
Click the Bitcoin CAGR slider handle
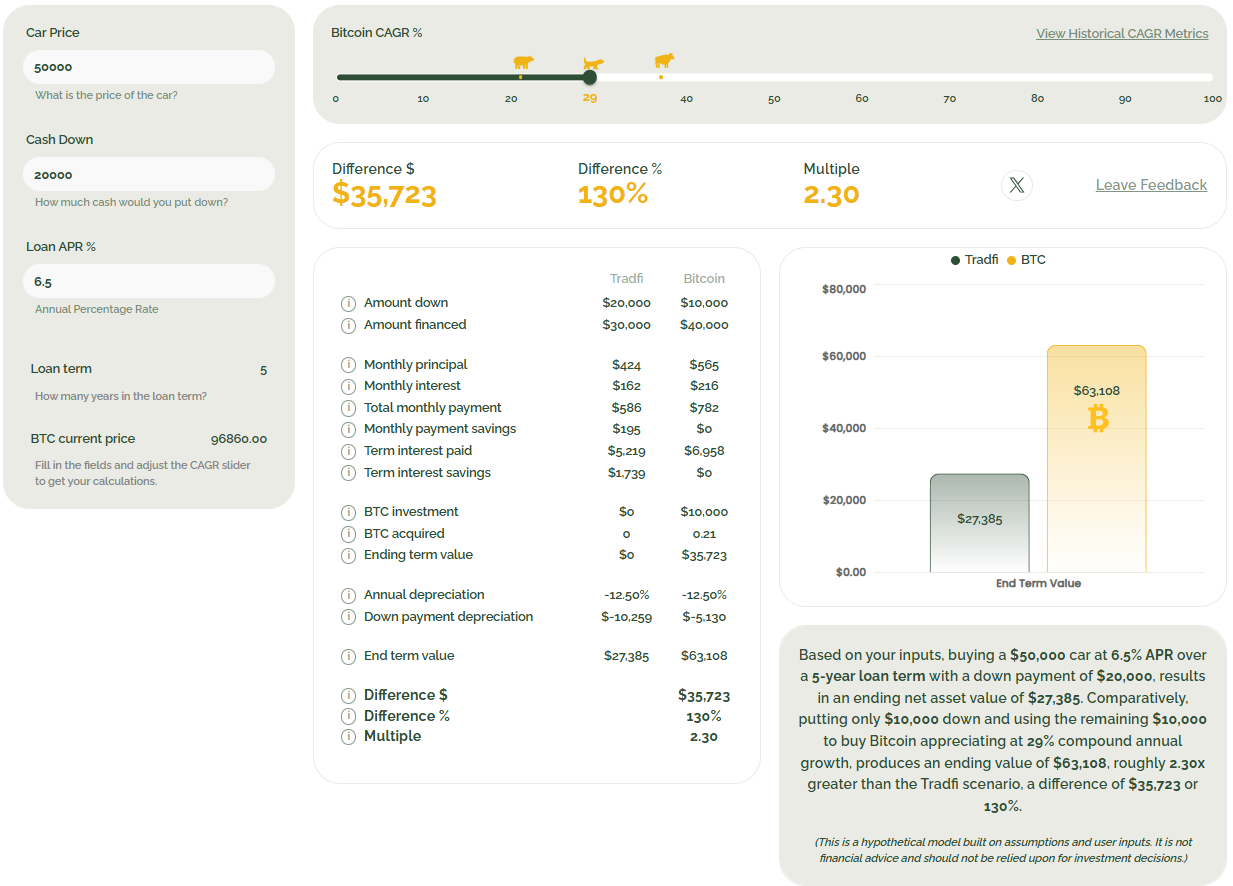(x=590, y=77)
